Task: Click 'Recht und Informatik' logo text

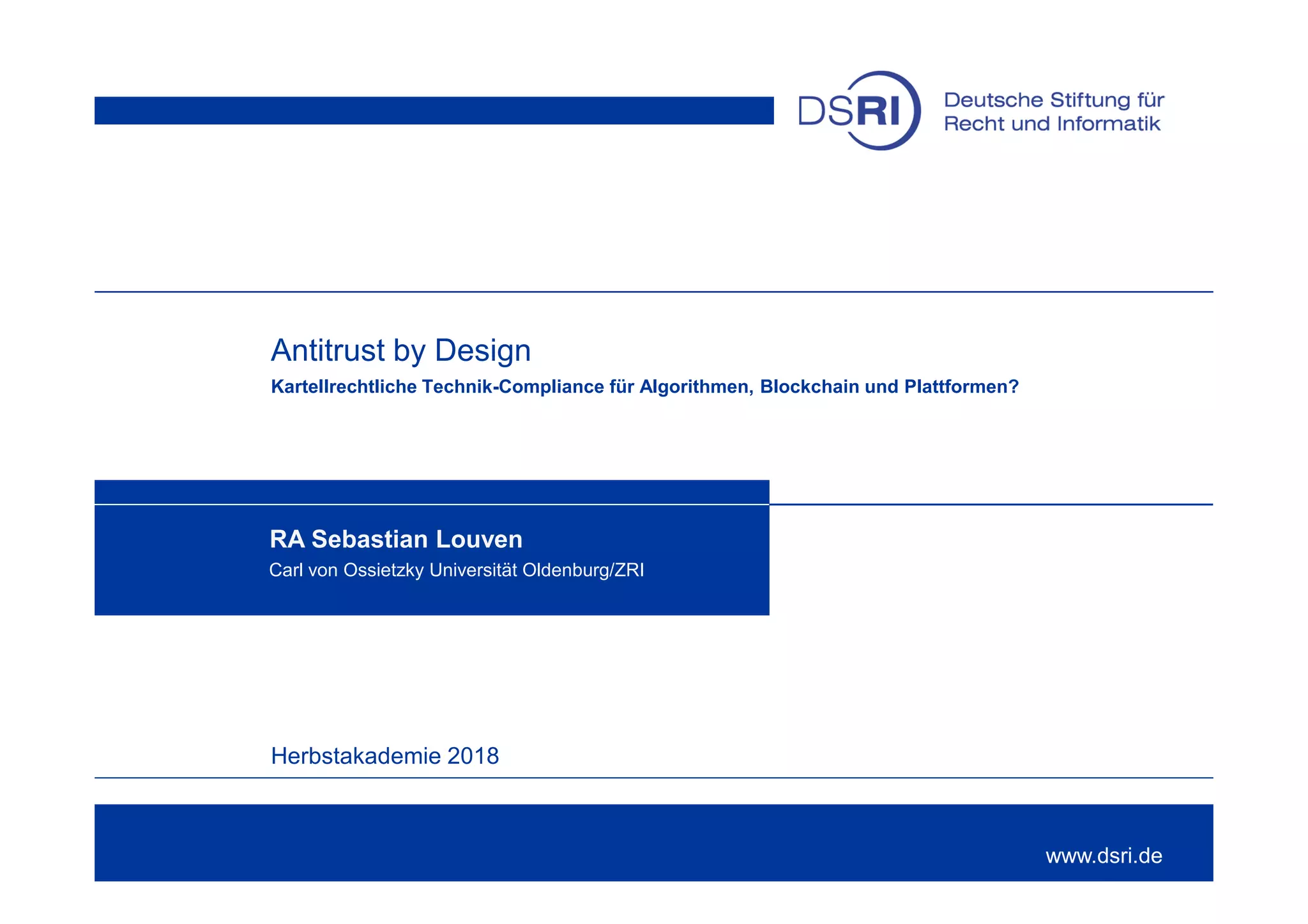Action: pos(1052,124)
